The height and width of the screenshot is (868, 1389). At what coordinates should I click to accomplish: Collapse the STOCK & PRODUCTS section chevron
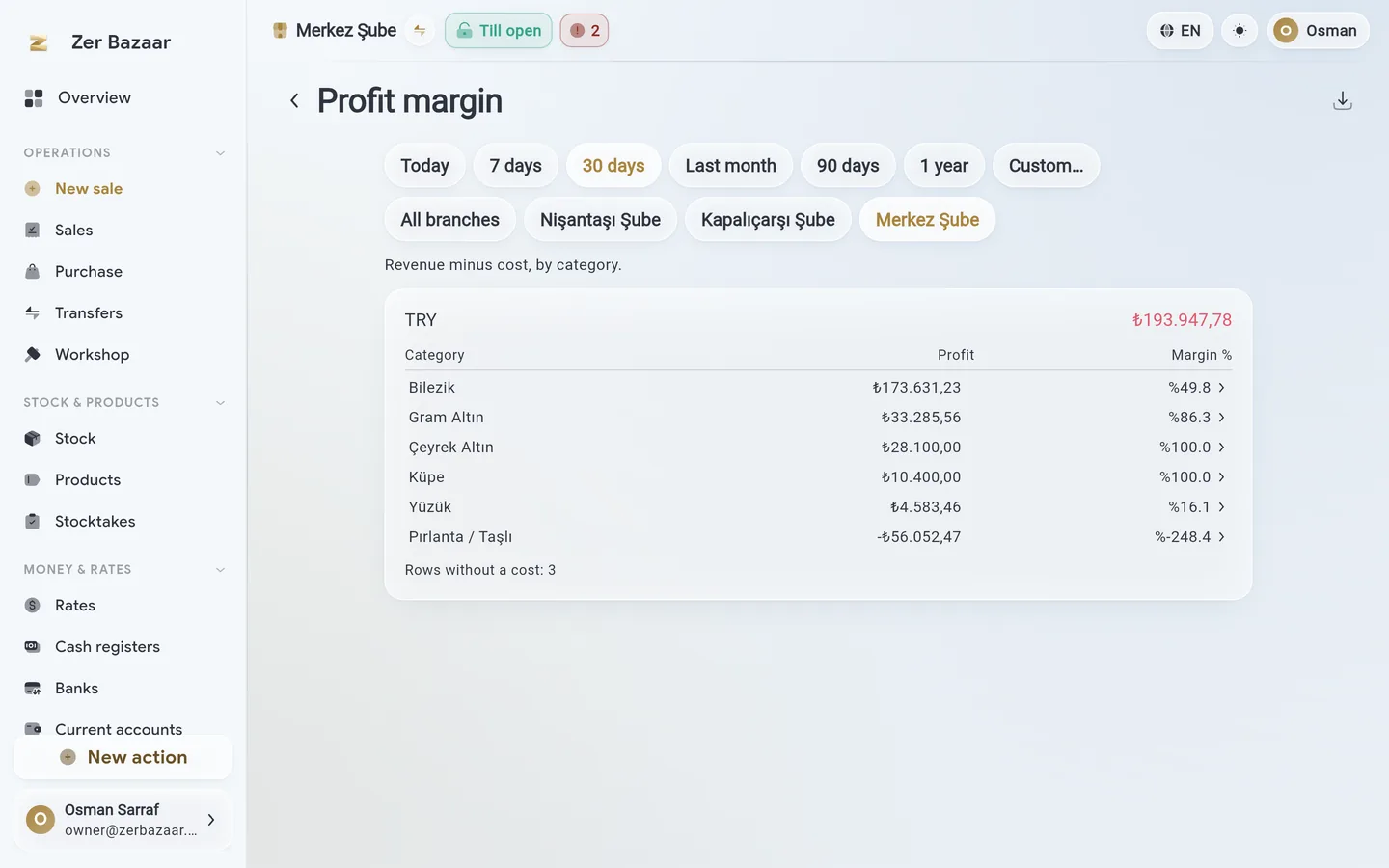click(220, 403)
